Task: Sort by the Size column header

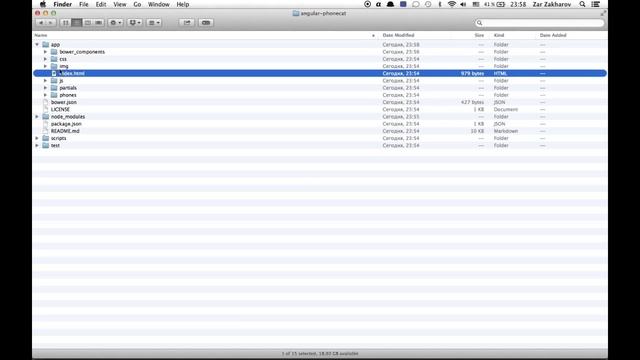Action: (x=479, y=36)
